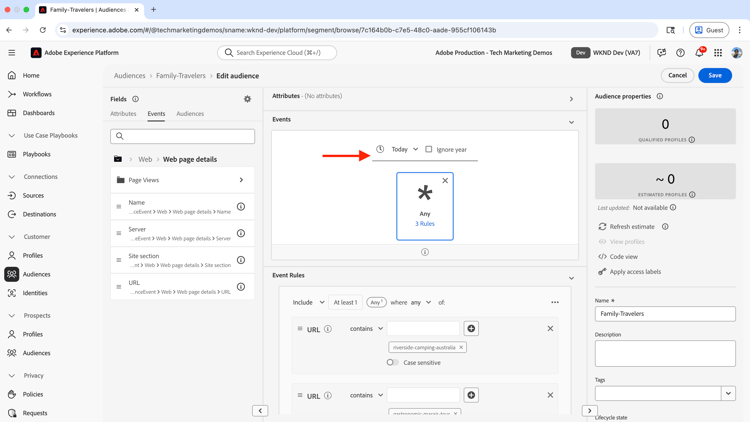Collapse the Connections sidebar group
750x422 pixels.
[x=12, y=177]
